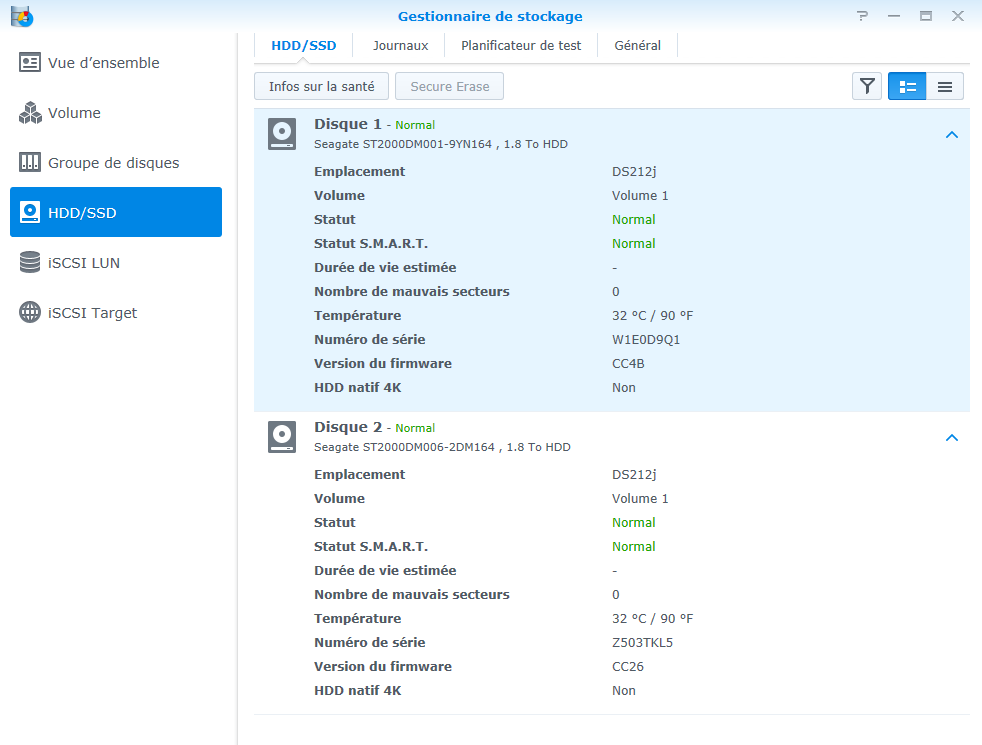Click the Infos sur la santé button

point(321,87)
